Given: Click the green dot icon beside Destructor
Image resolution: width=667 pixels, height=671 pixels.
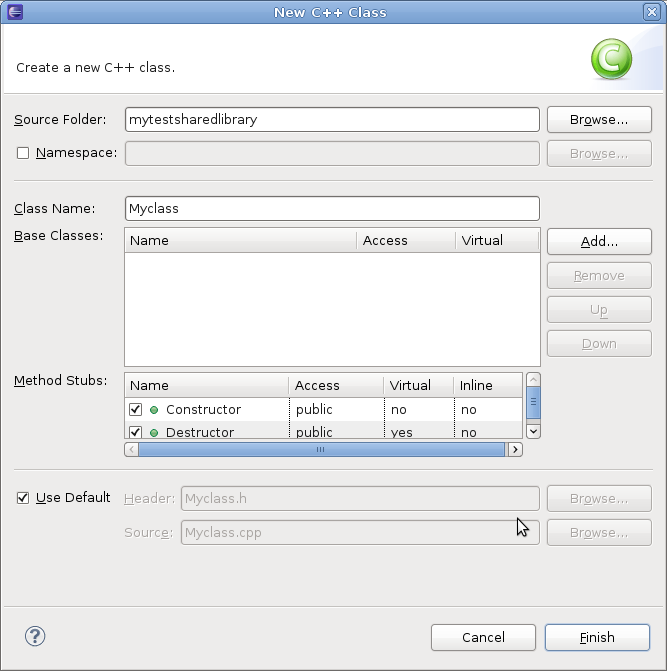Looking at the screenshot, I should click(x=154, y=433).
